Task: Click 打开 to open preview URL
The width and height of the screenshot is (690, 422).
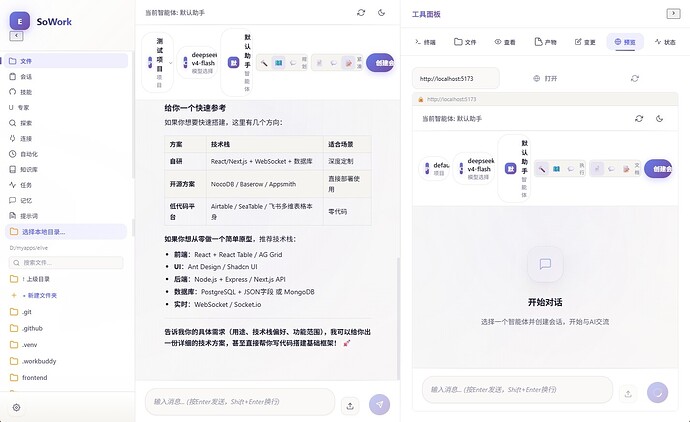Action: click(x=545, y=79)
